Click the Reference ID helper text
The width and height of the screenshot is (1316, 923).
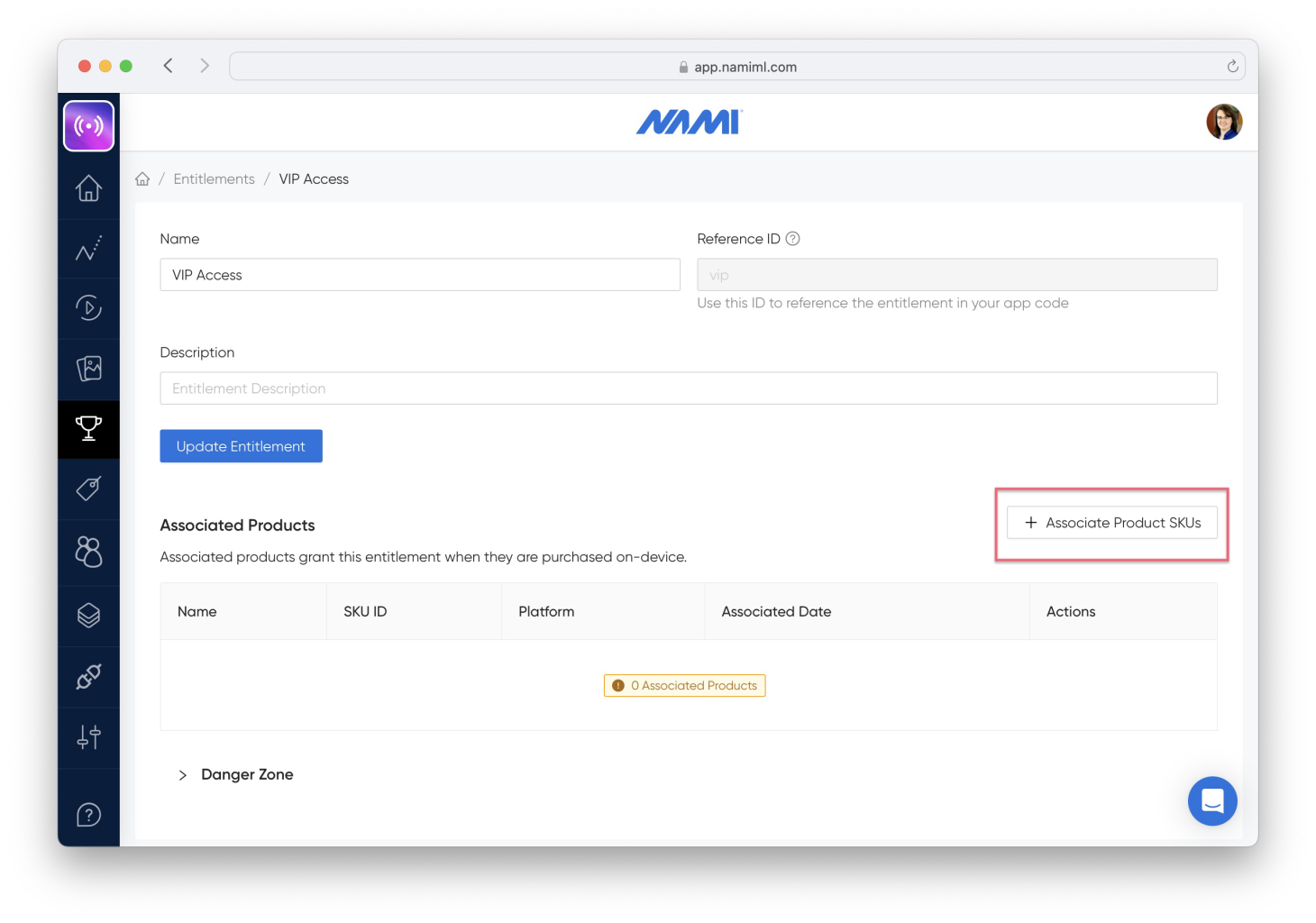click(x=882, y=303)
